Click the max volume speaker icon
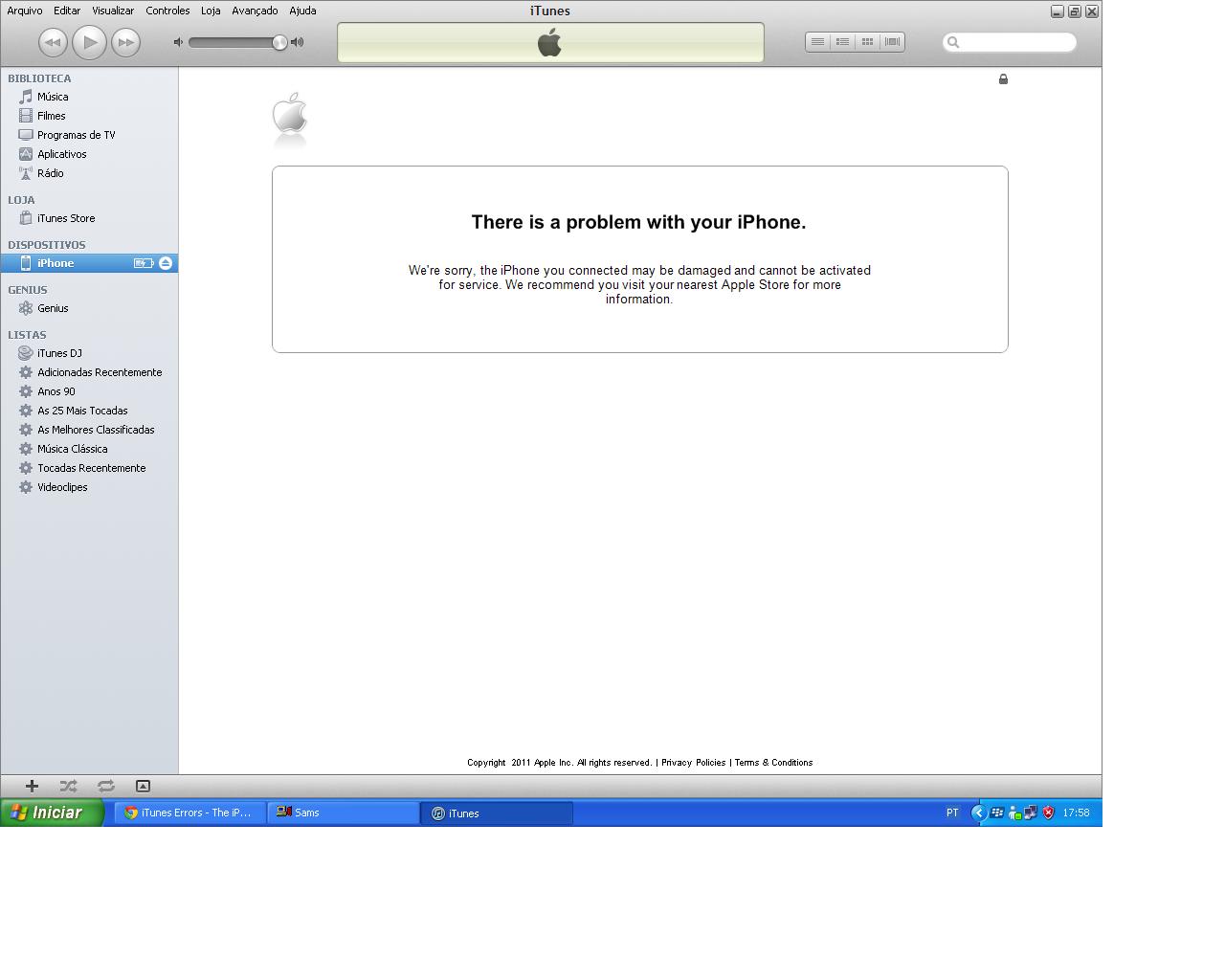 tap(298, 42)
